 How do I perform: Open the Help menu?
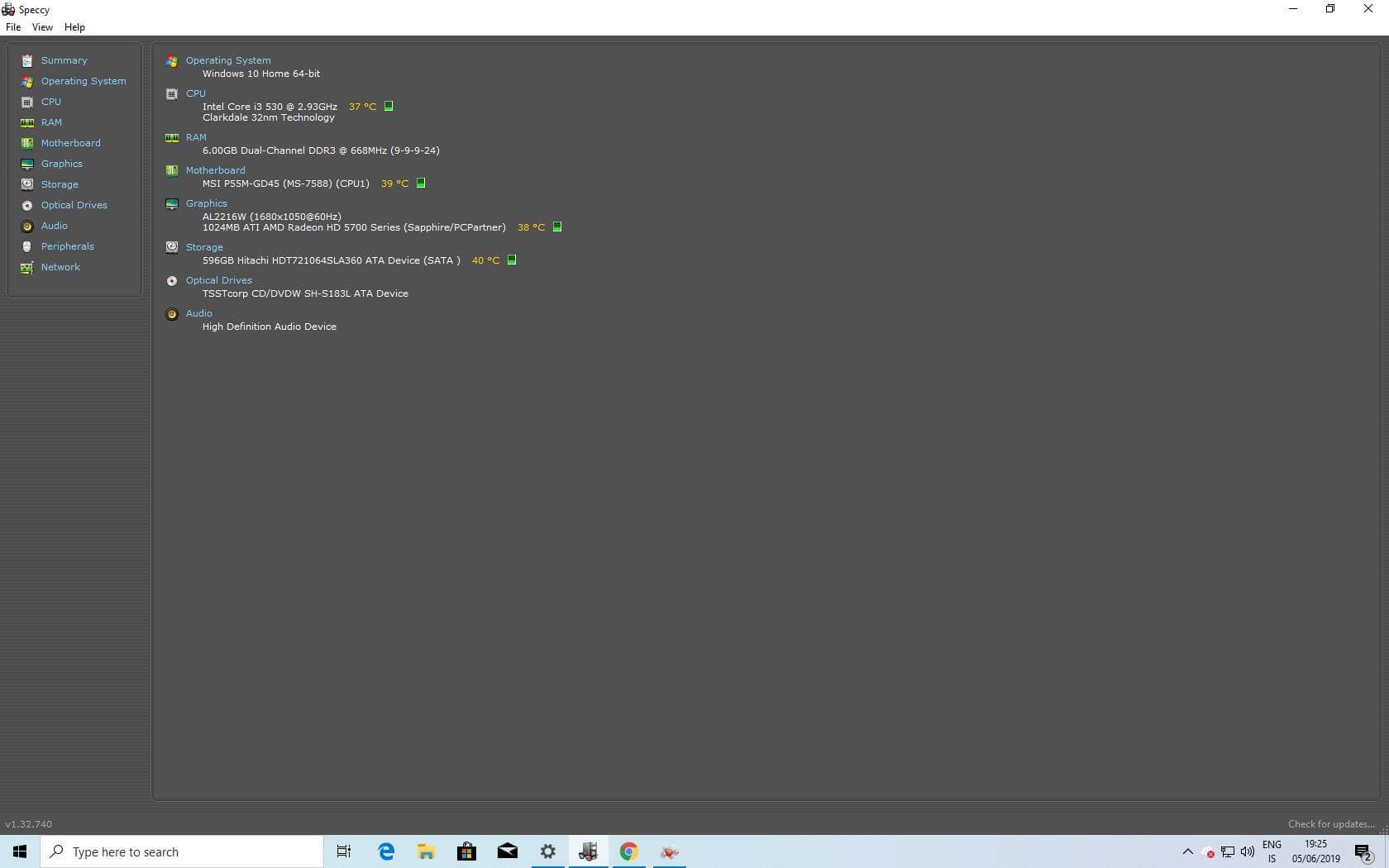coord(74,27)
